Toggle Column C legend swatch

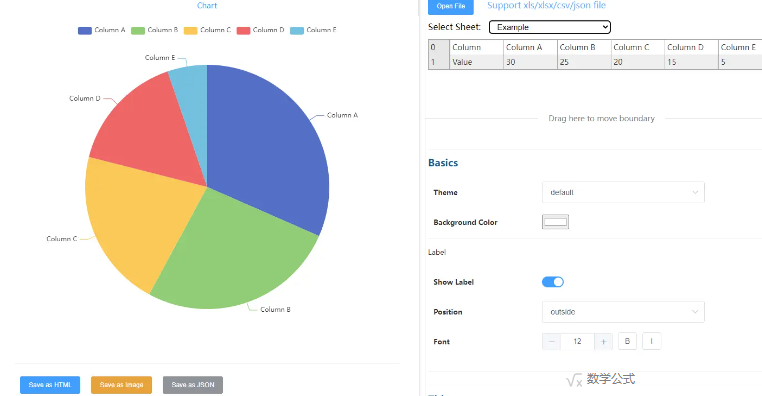tap(190, 31)
